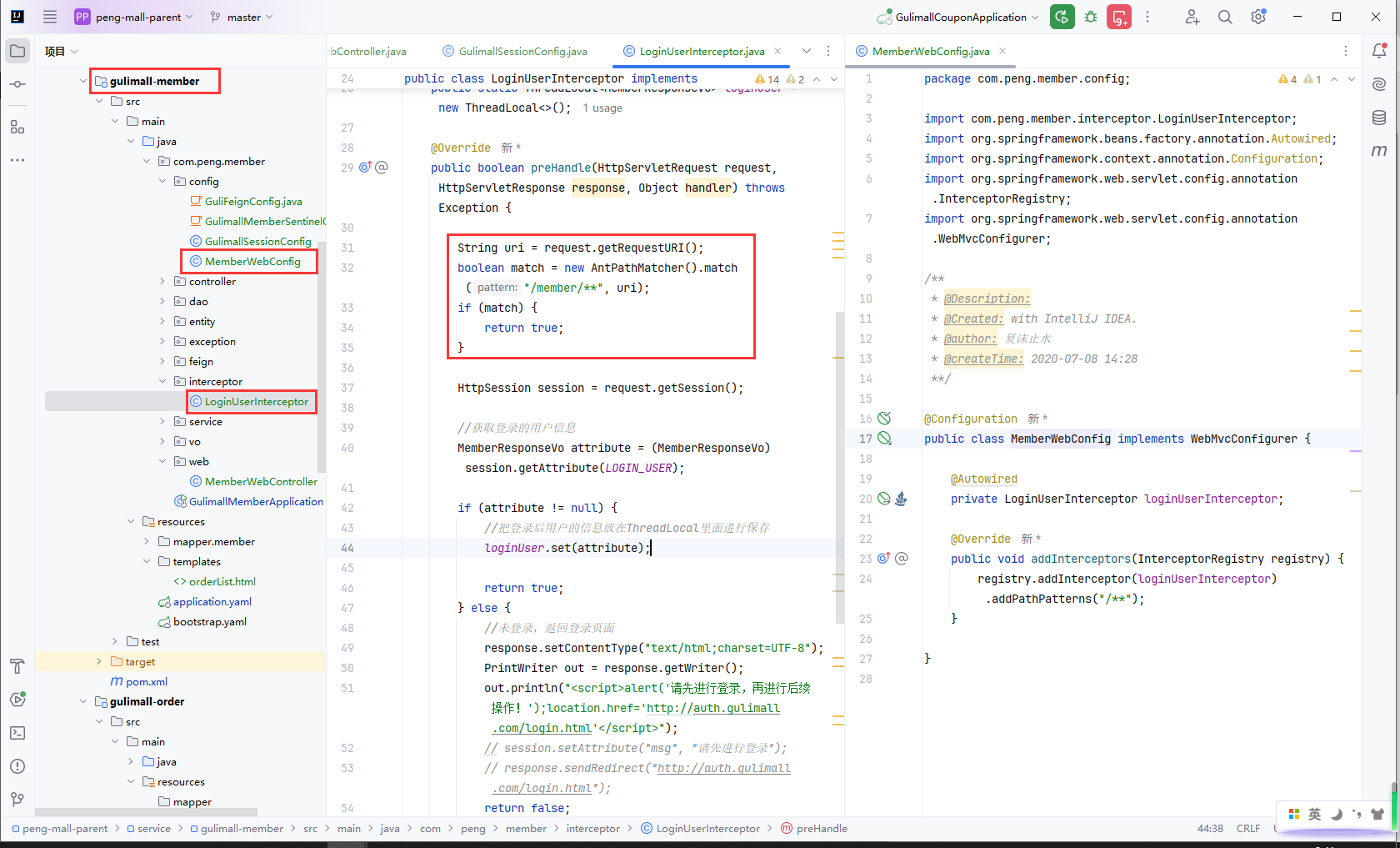Open IDE settings gear

1258,17
